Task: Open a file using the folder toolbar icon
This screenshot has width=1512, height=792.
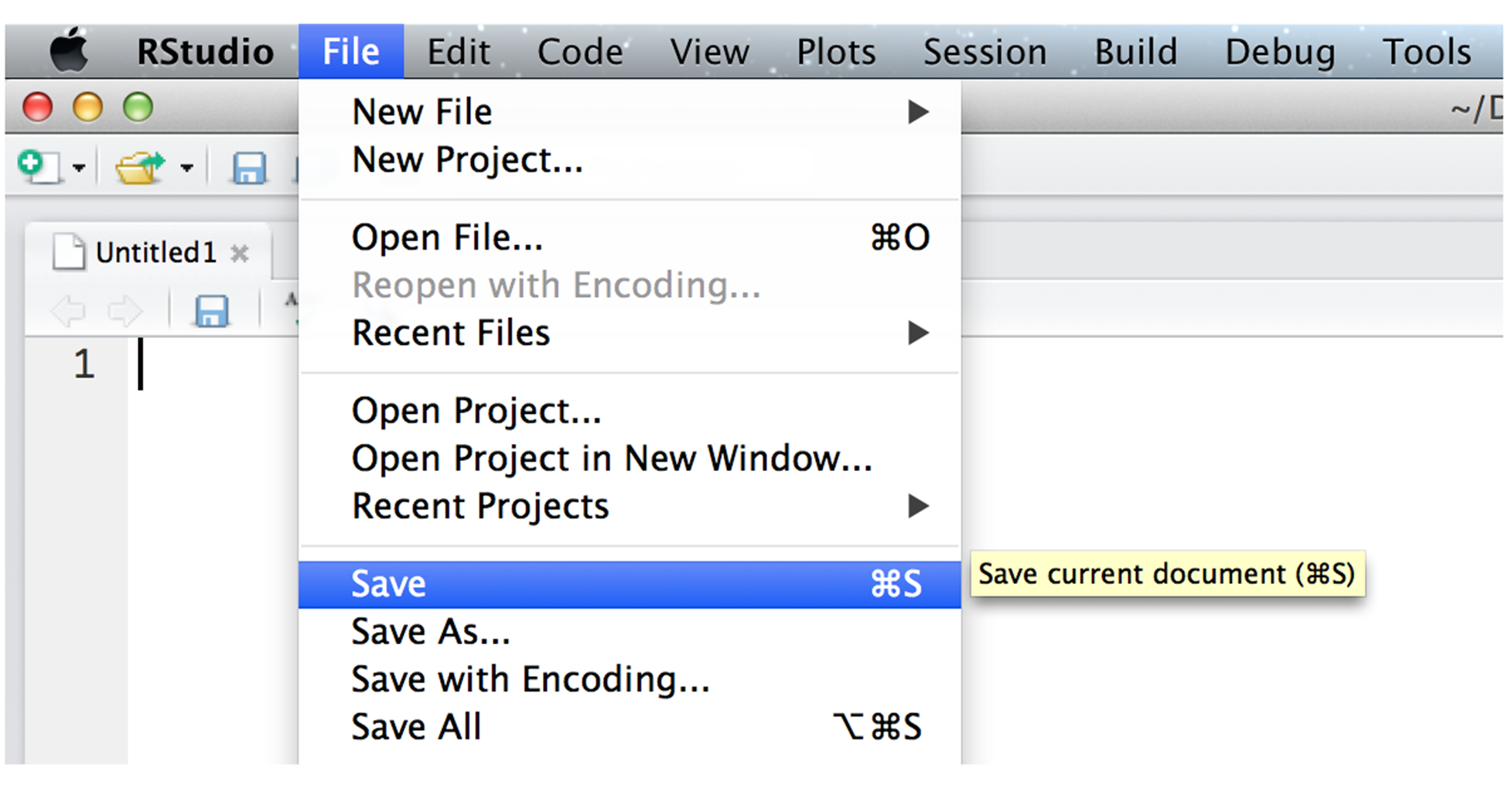Action: [139, 166]
